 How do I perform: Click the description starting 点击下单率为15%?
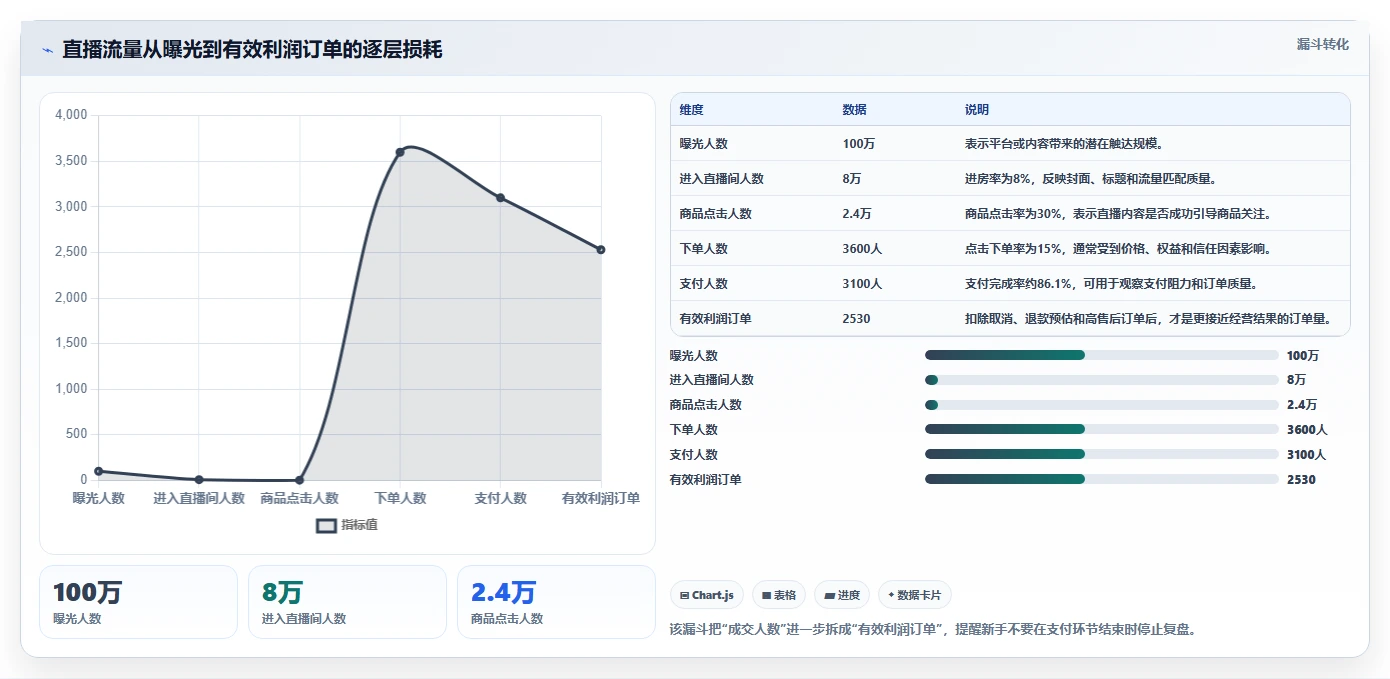1118,249
